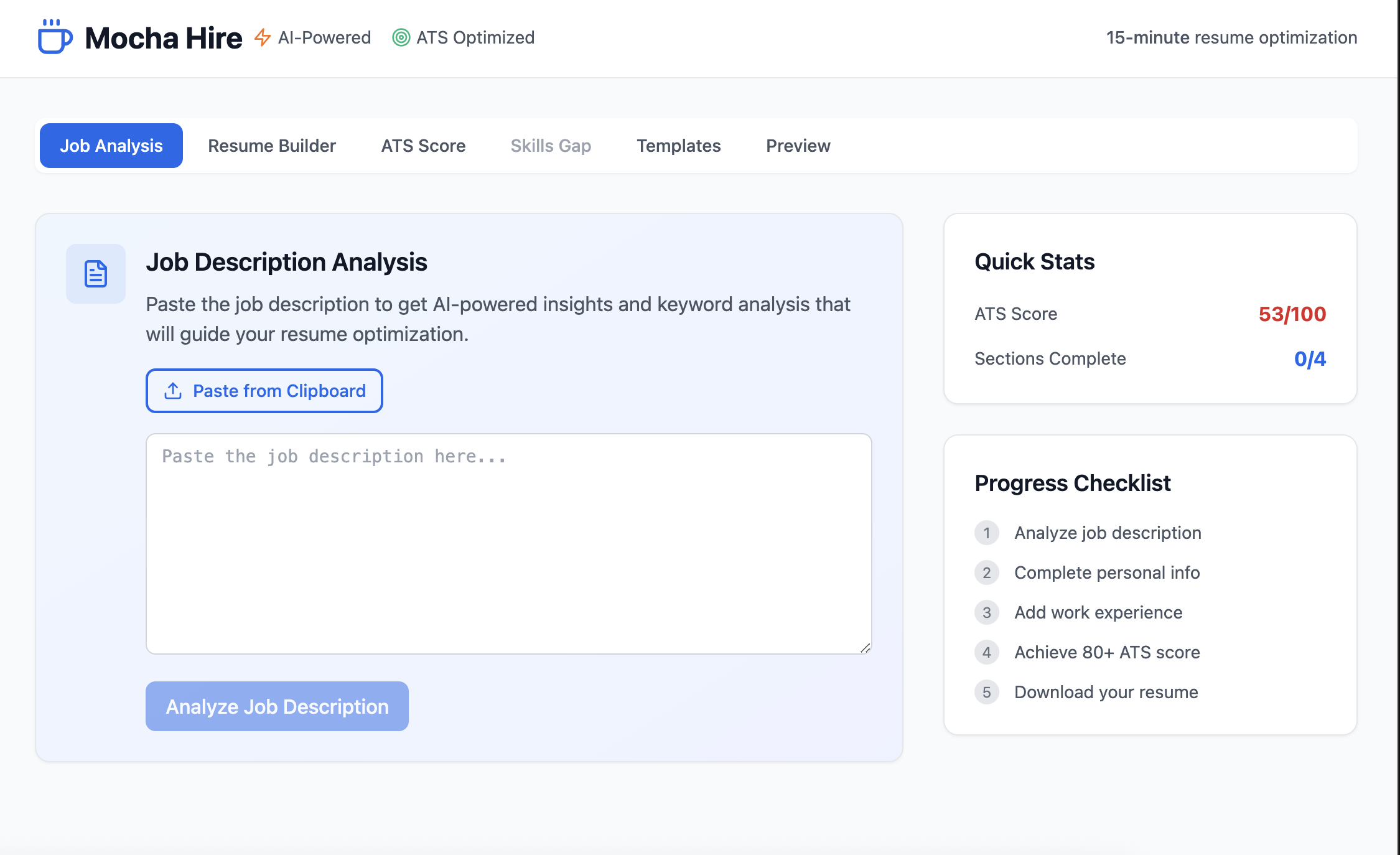Click the upload icon in Paste from Clipboard
Screen dimensions: 1400x855
pos(173,391)
